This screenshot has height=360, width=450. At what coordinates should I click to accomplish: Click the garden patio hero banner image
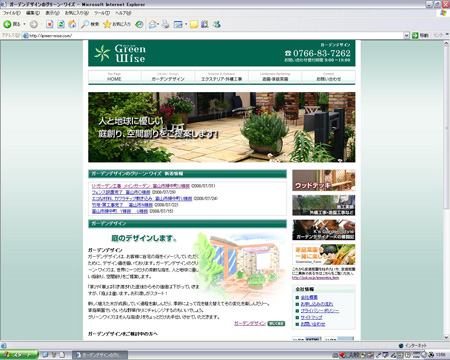click(222, 127)
